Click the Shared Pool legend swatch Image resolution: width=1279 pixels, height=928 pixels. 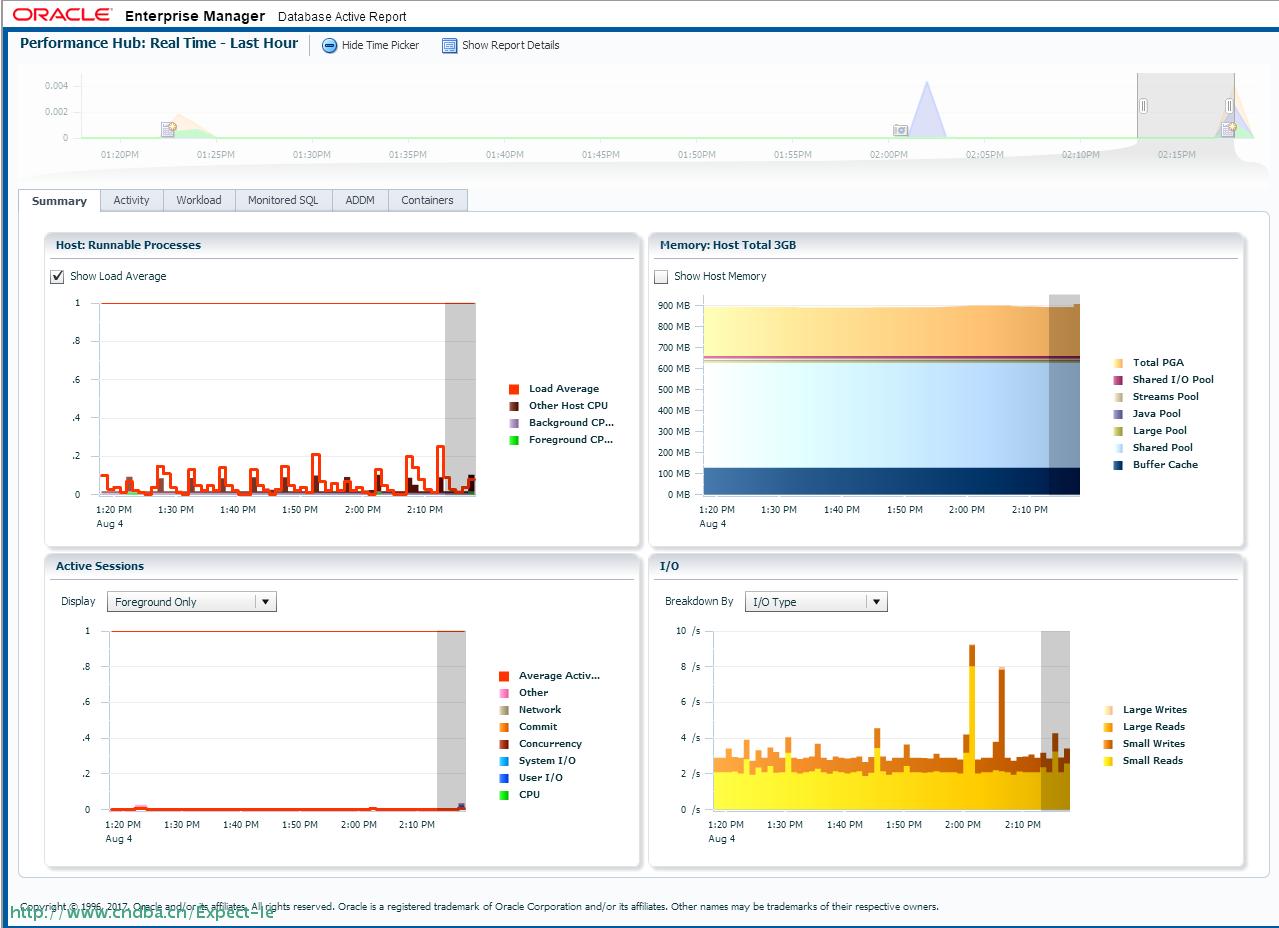pyautogui.click(x=1118, y=448)
